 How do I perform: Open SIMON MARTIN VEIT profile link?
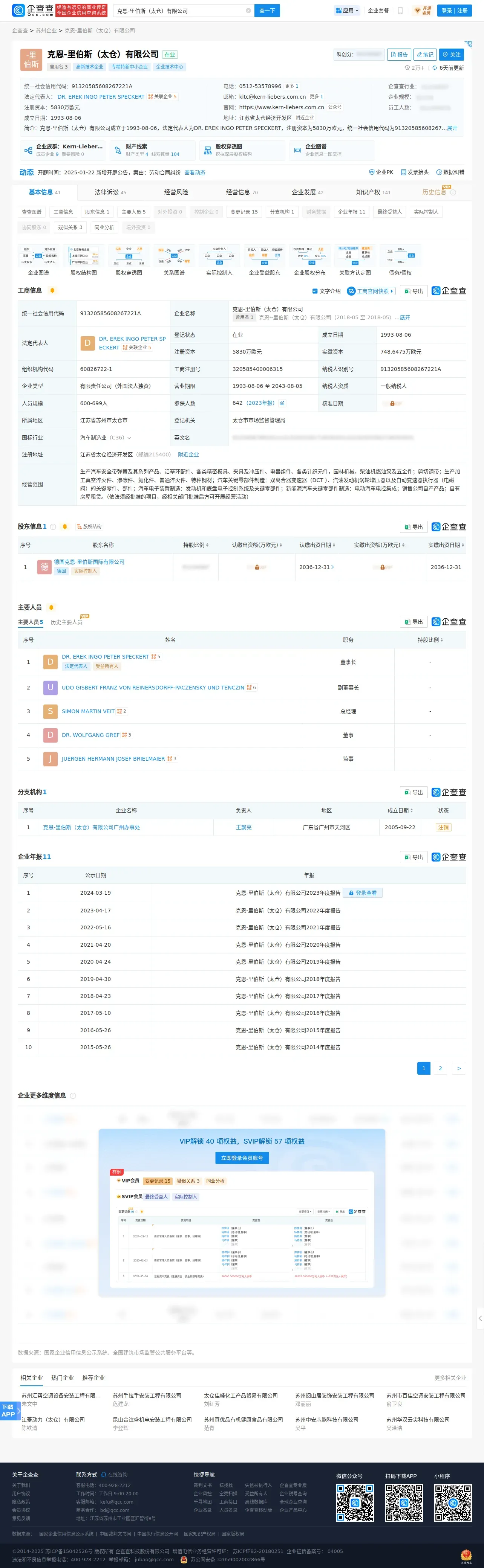(88, 711)
